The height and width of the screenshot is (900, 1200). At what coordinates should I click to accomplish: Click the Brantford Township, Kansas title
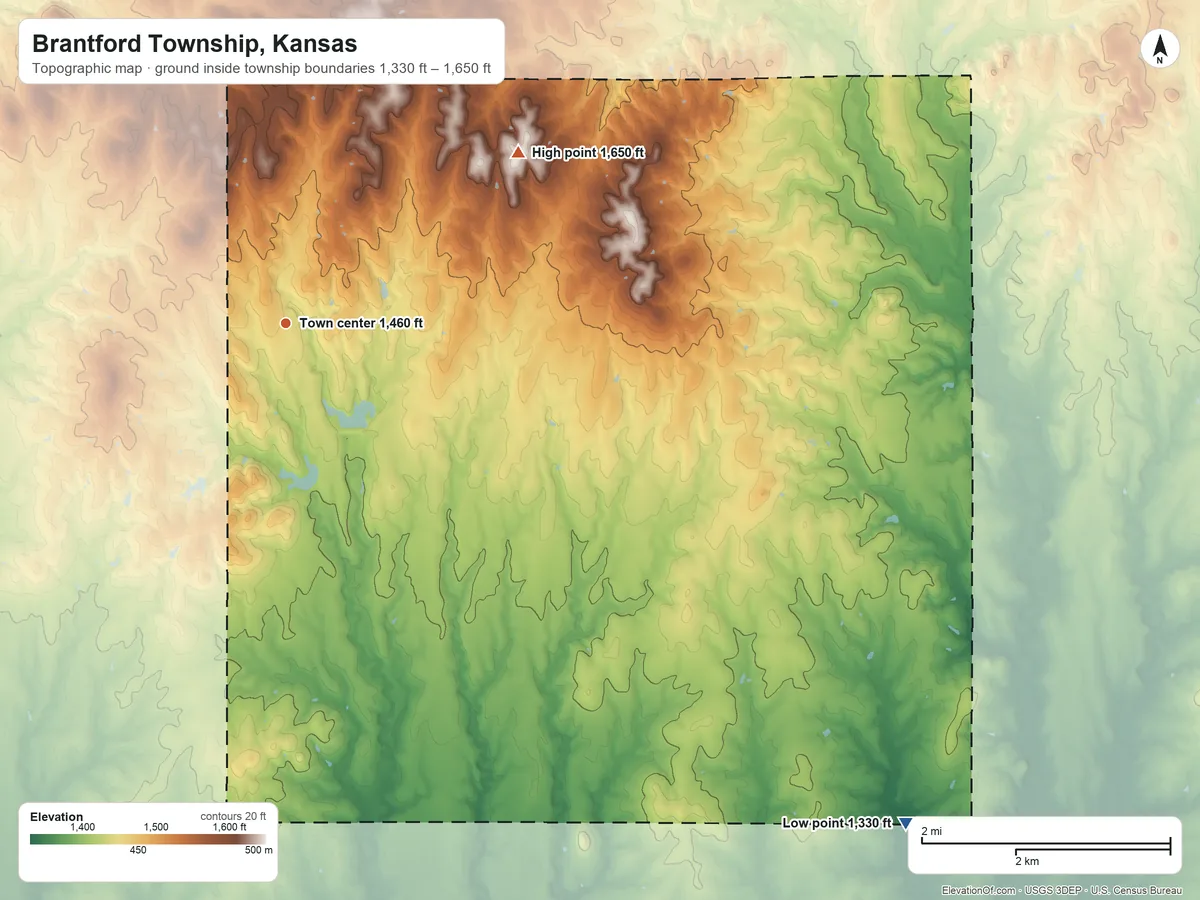[195, 44]
